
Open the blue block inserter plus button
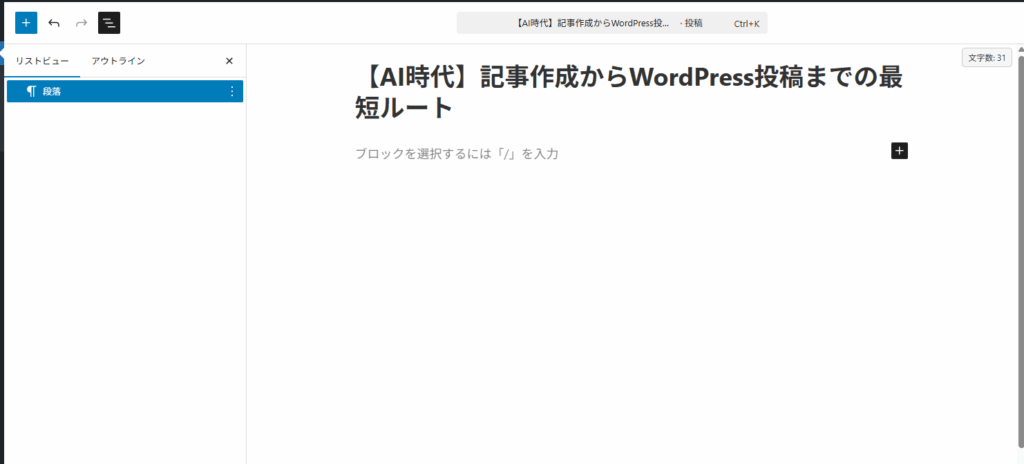(26, 22)
